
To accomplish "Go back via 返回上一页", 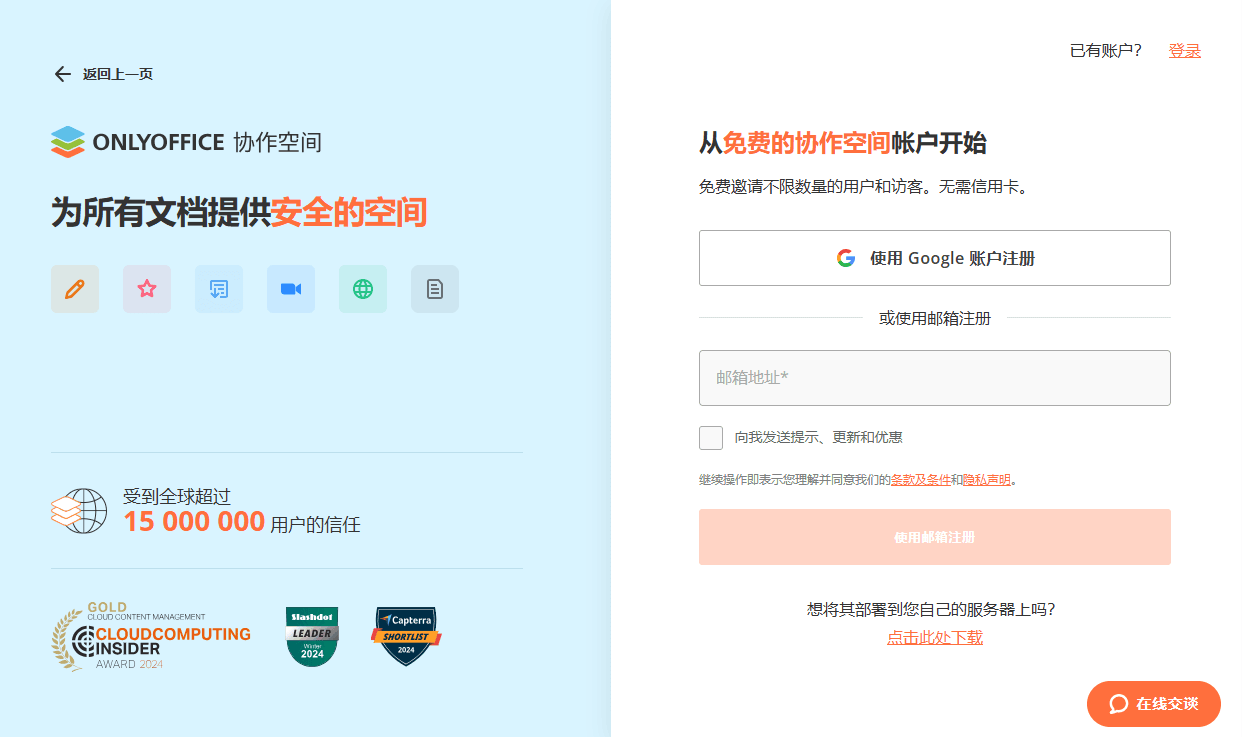I will click(103, 74).
